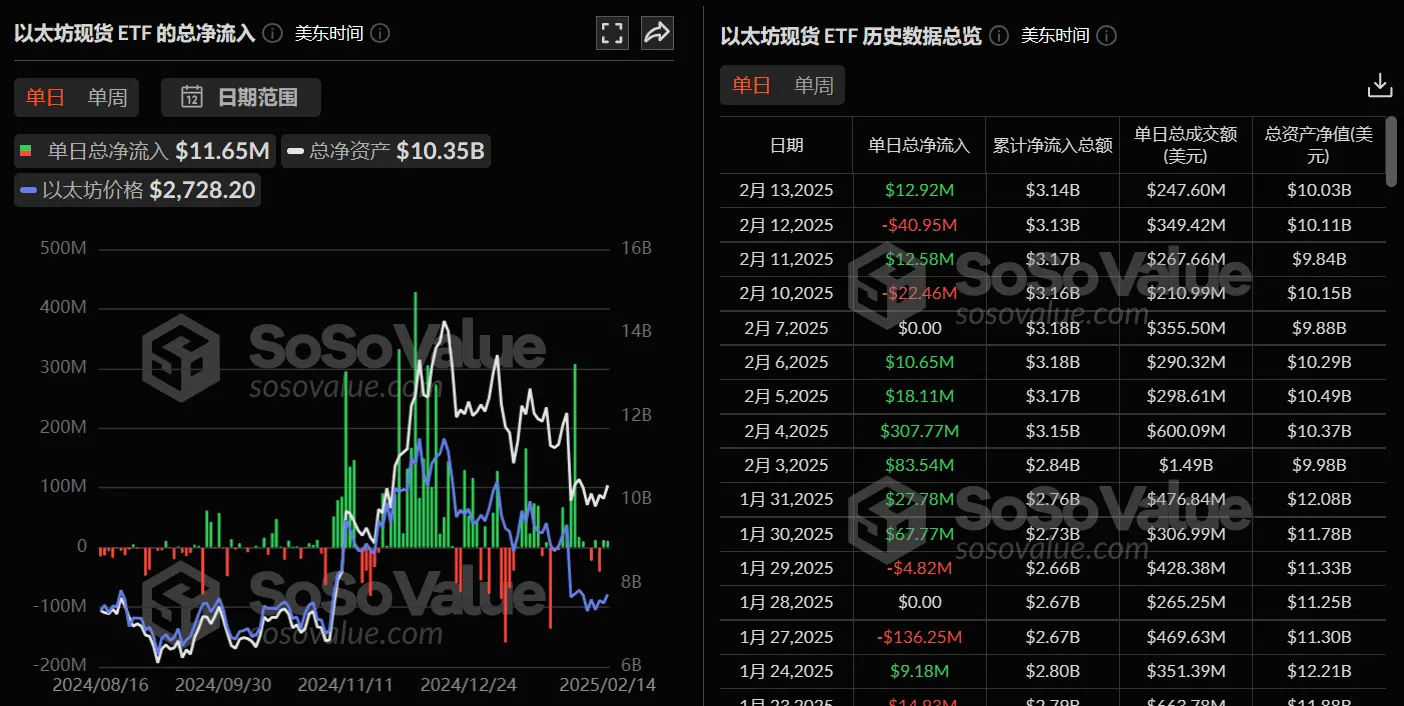Screen dimensions: 1404x706
Task: Select the table's 单日 button
Action: (751, 86)
